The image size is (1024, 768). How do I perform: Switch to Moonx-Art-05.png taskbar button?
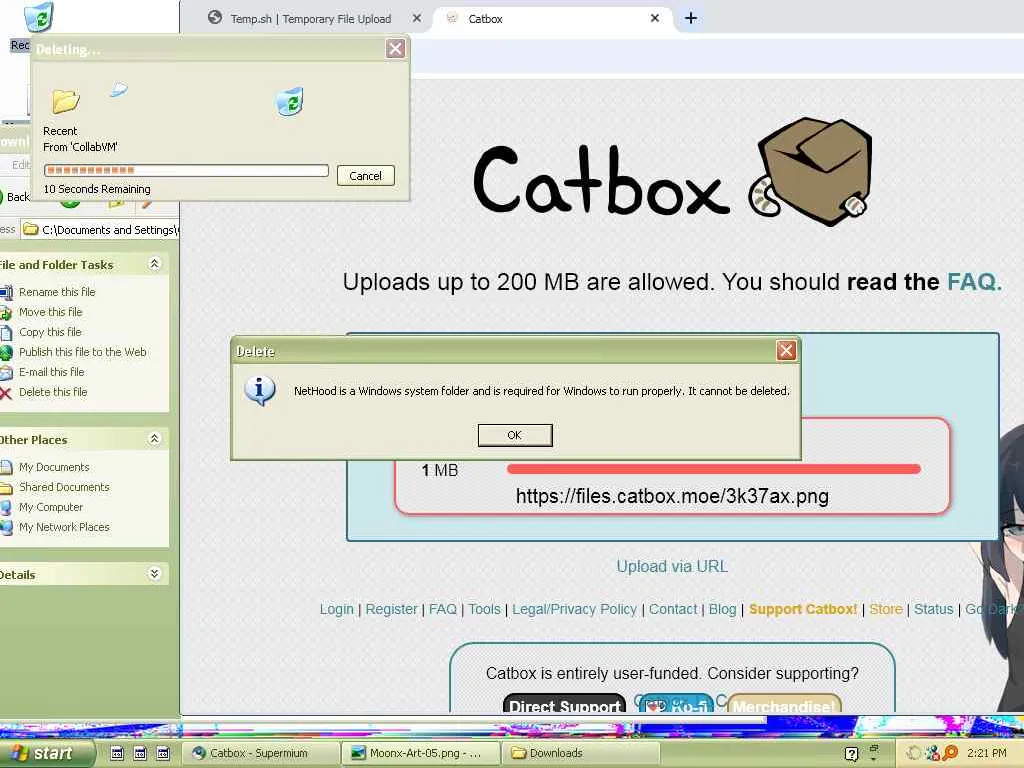[x=421, y=753]
